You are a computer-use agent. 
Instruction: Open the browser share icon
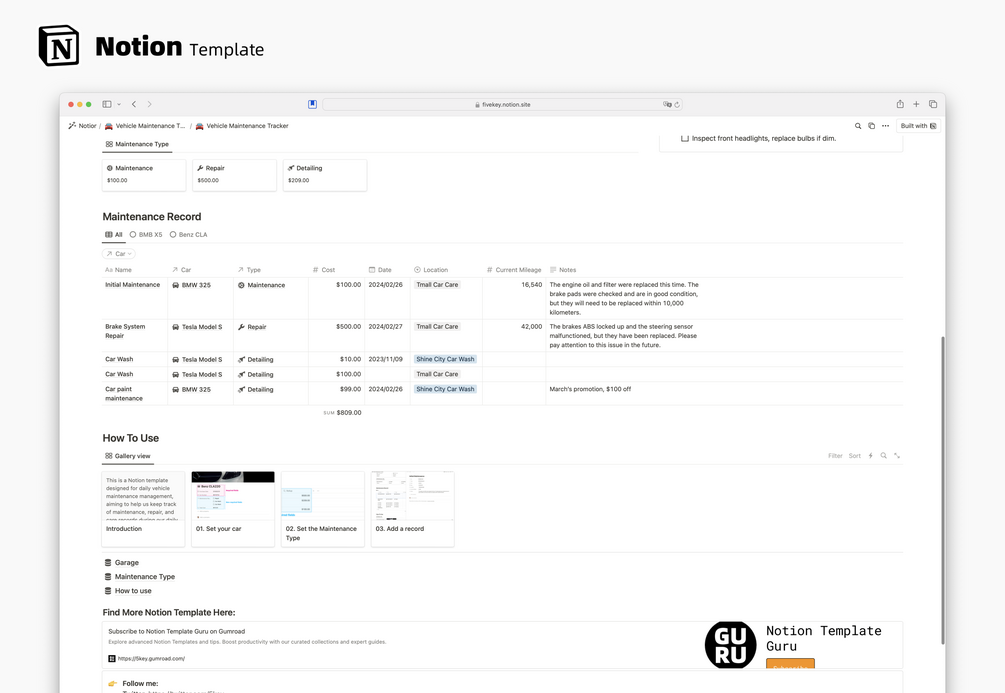click(x=900, y=104)
